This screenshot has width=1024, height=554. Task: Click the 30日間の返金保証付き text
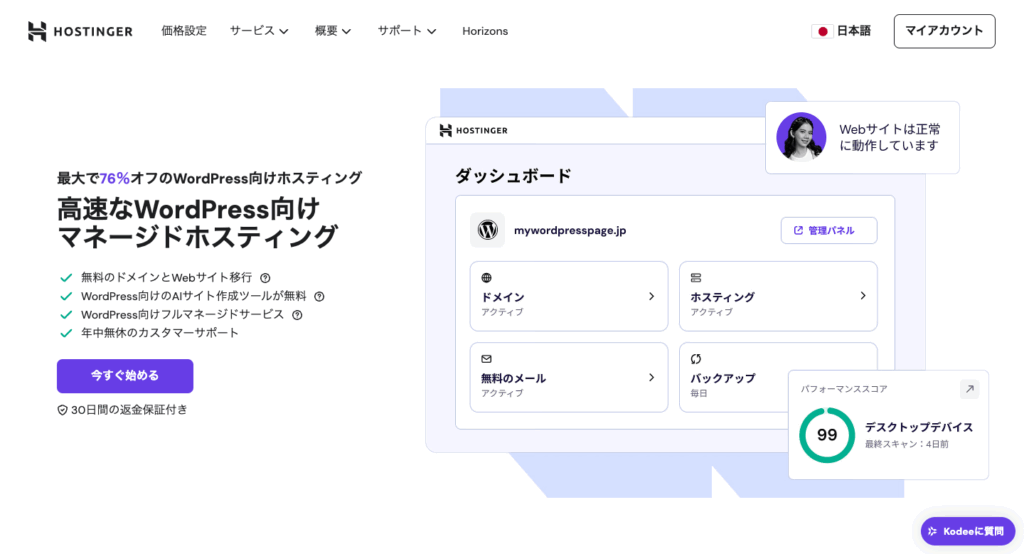pos(129,410)
